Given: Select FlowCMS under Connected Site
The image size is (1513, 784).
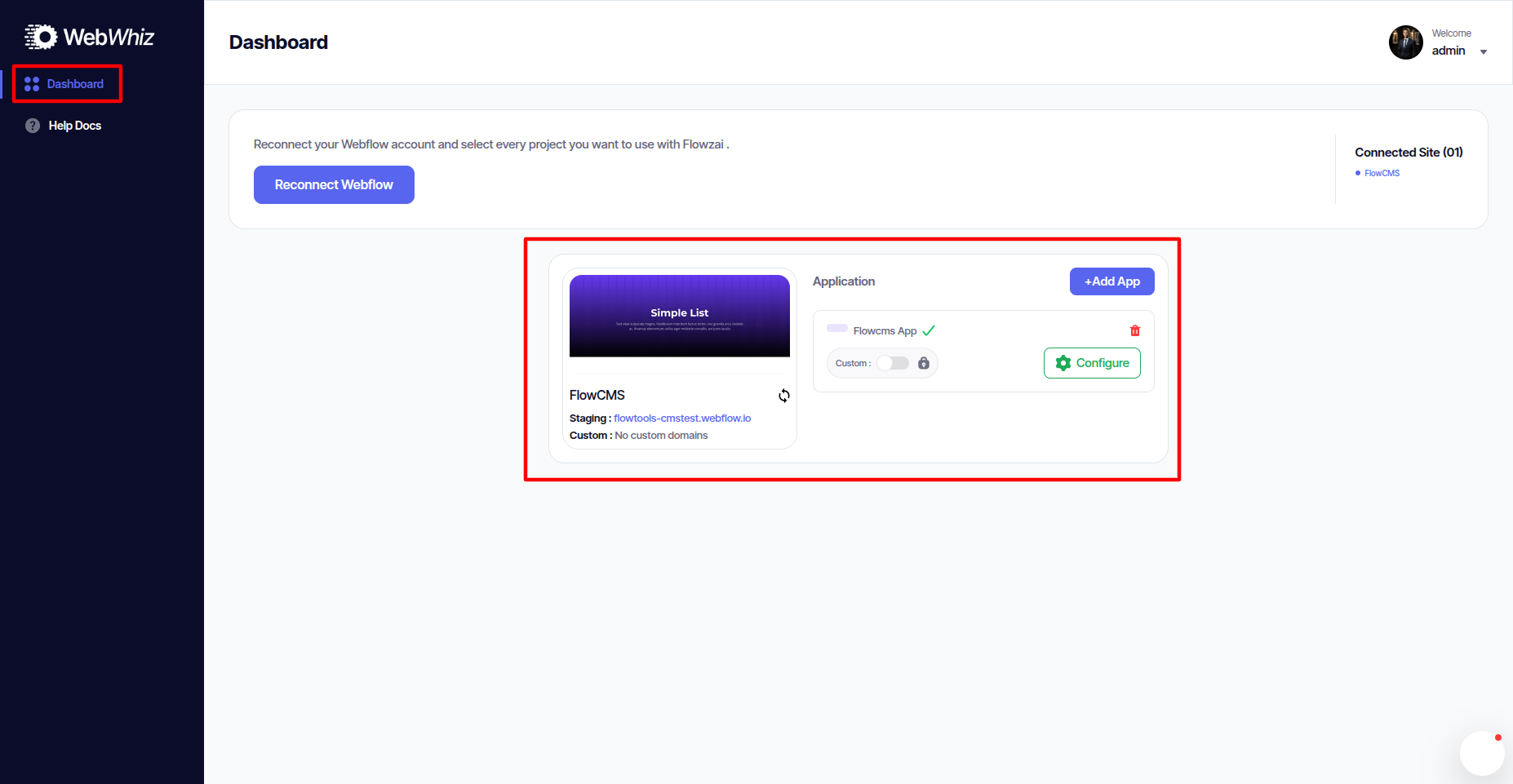Looking at the screenshot, I should 1382,173.
